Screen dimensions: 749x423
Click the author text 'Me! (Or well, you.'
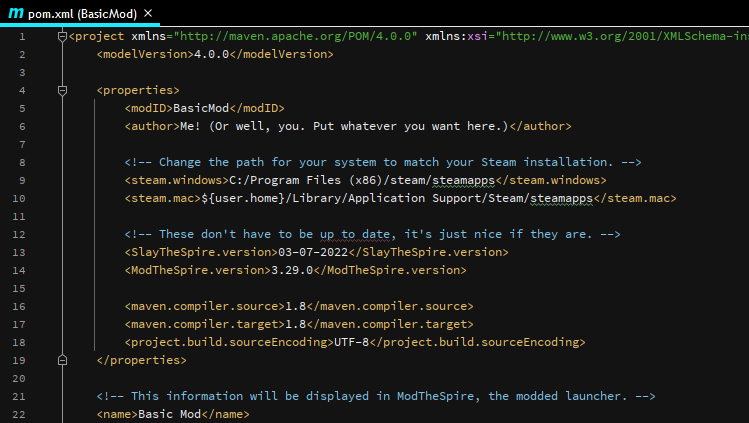click(242, 127)
